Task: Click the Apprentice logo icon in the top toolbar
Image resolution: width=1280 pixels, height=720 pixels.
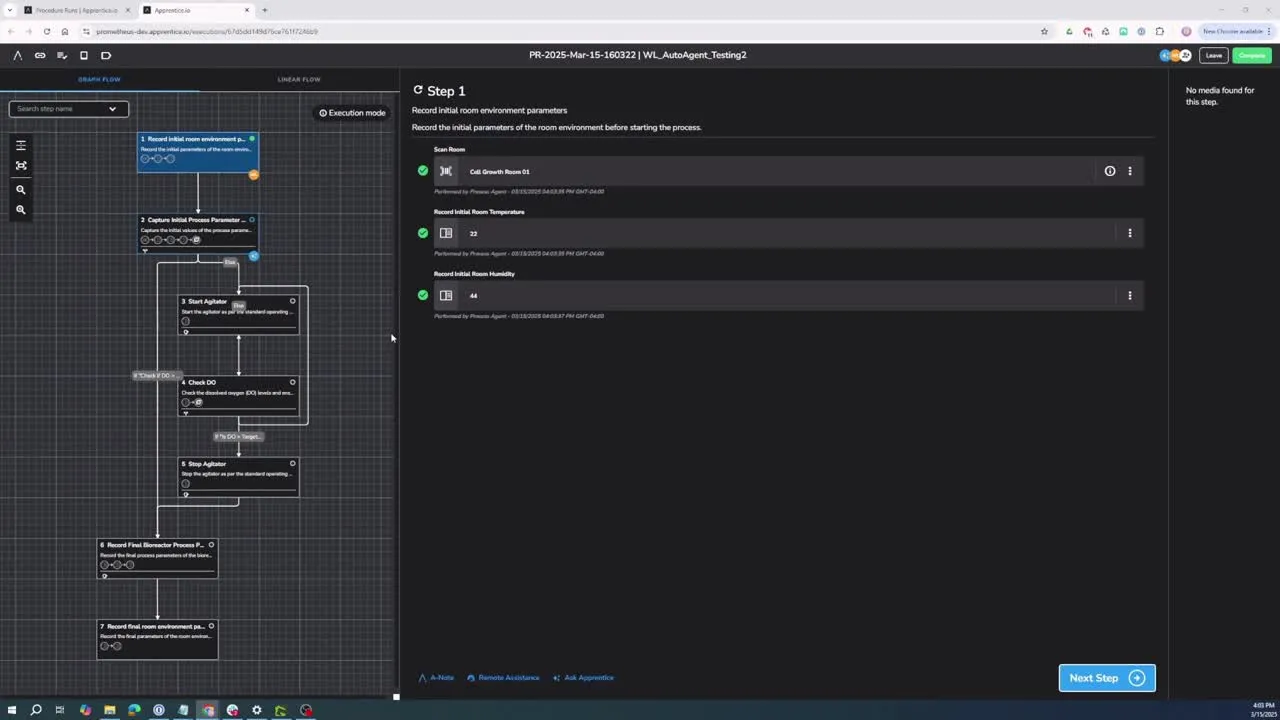Action: click(17, 55)
